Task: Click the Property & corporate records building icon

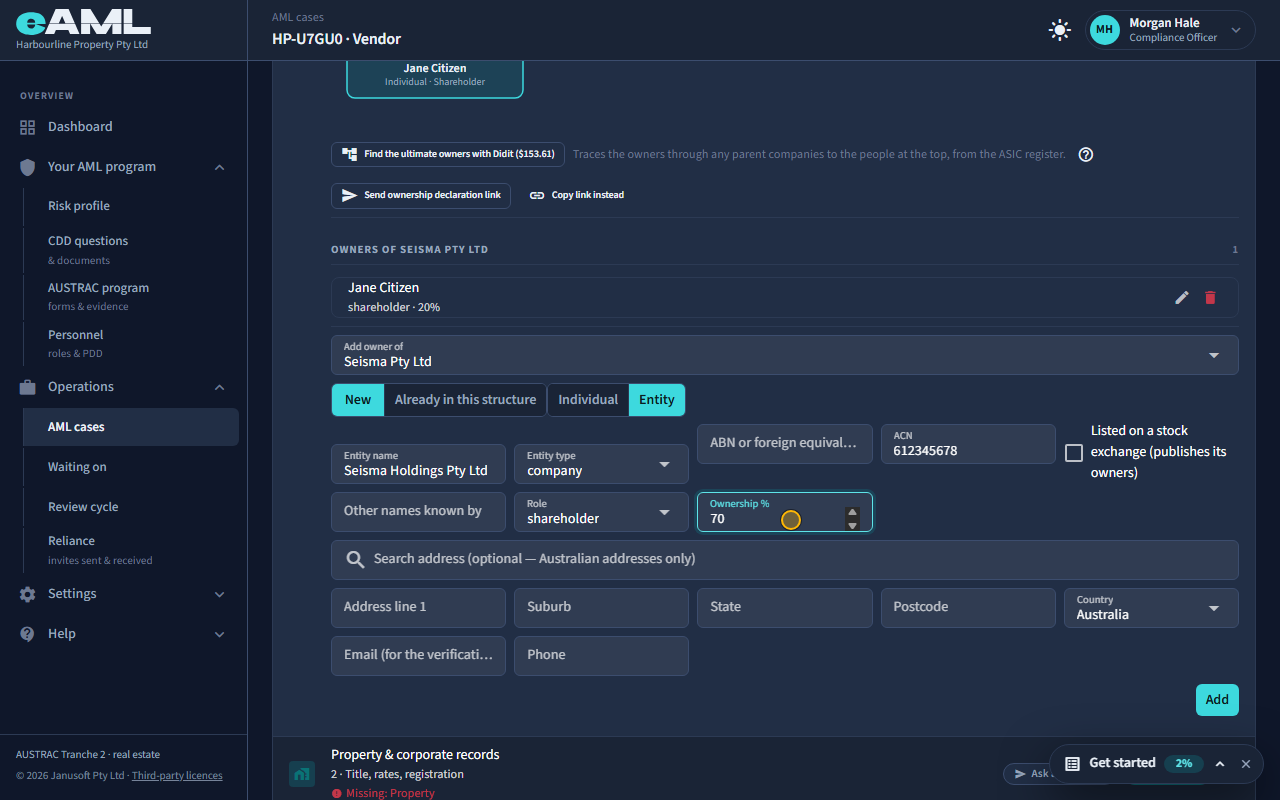Action: click(x=302, y=773)
